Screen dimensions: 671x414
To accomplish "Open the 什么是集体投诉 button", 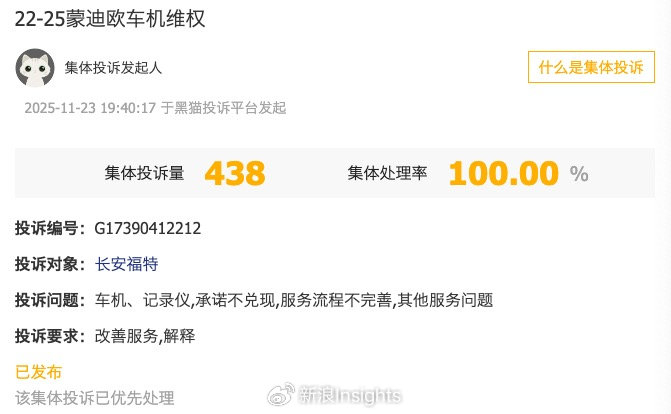I will point(591,67).
